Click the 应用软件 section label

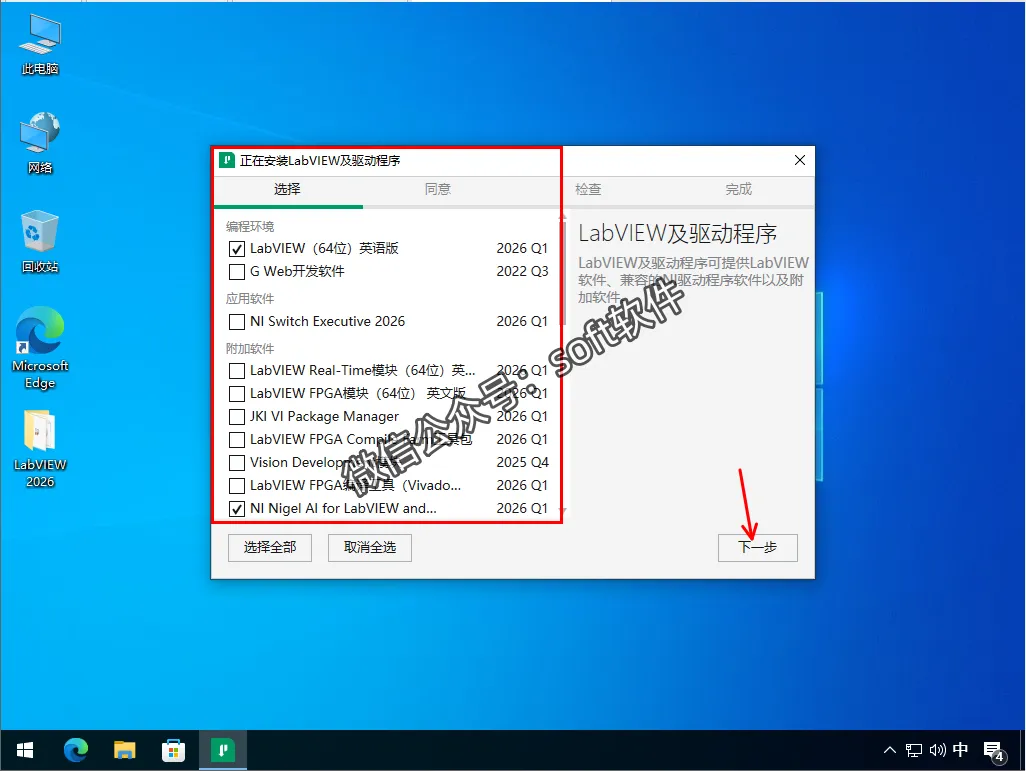click(x=250, y=299)
